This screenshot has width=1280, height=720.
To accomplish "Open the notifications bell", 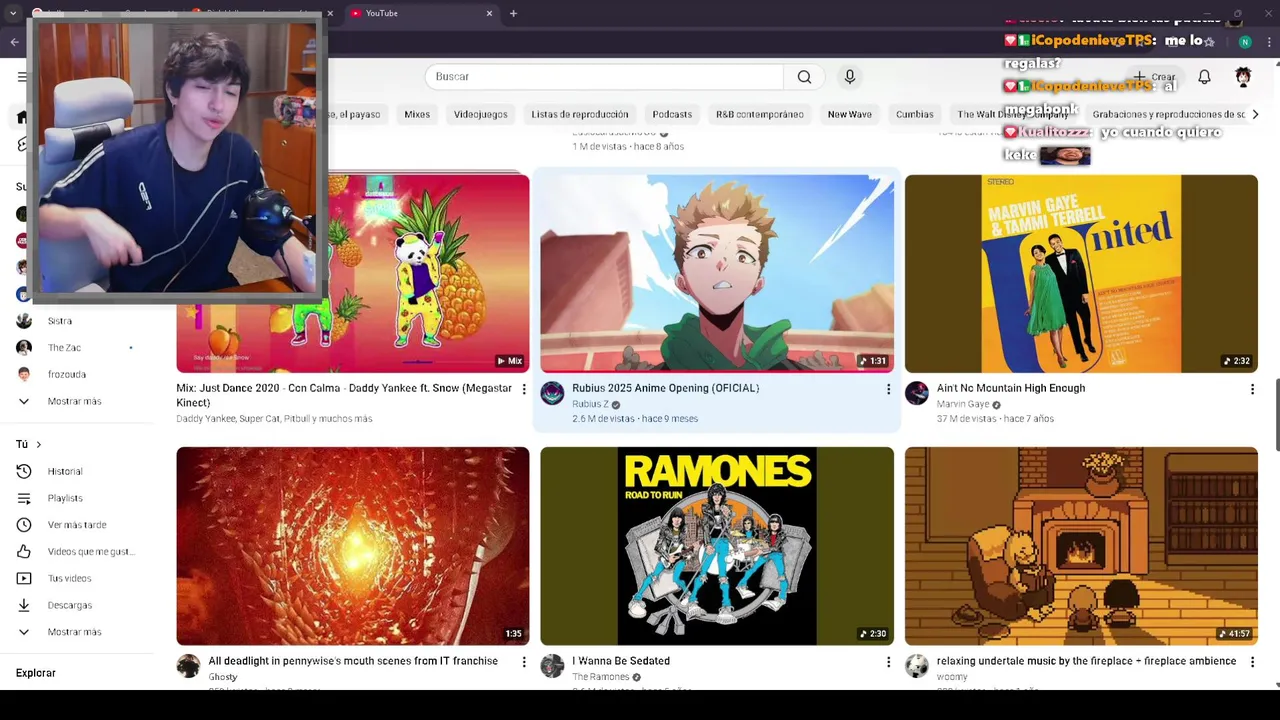I will pyautogui.click(x=1204, y=77).
